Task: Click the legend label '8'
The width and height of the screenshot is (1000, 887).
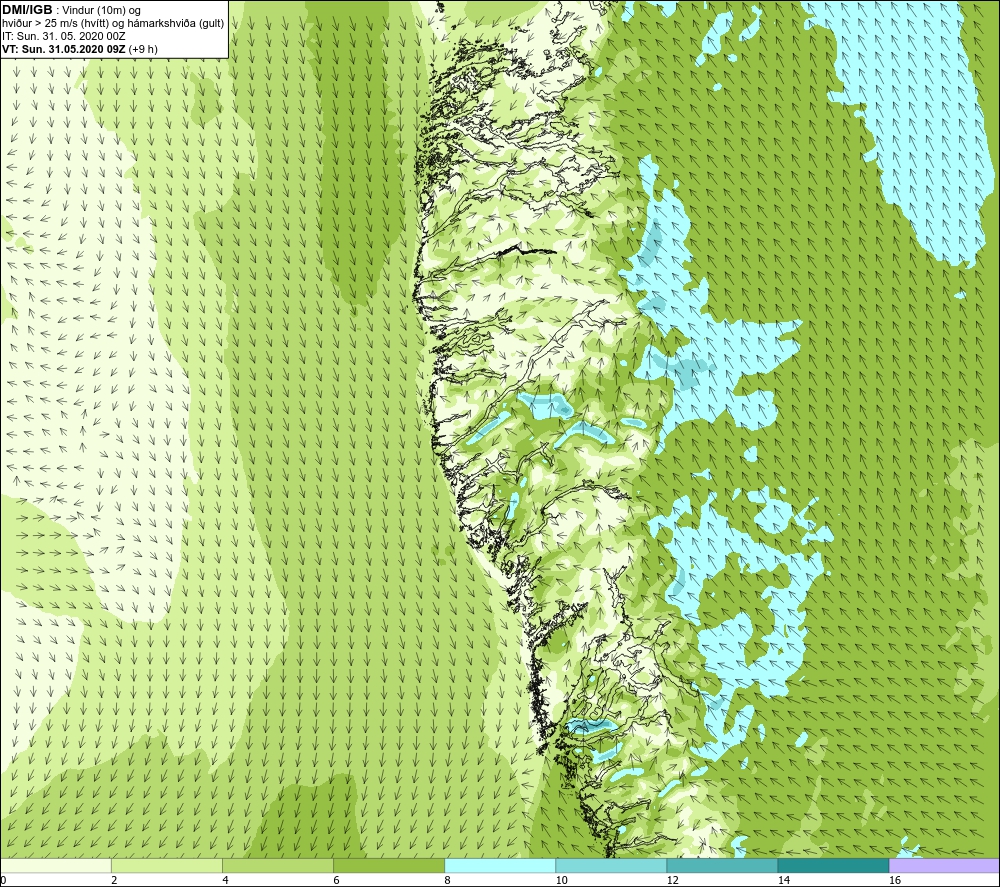Action: pyautogui.click(x=447, y=880)
